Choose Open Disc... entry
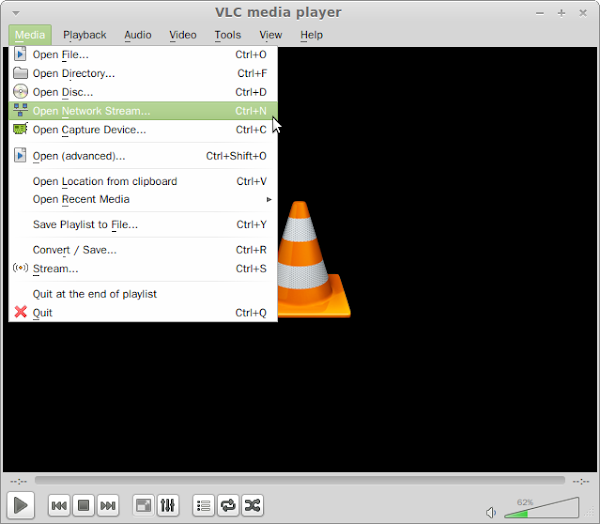Screen dimensions: 600x524 pyautogui.click(x=143, y=92)
